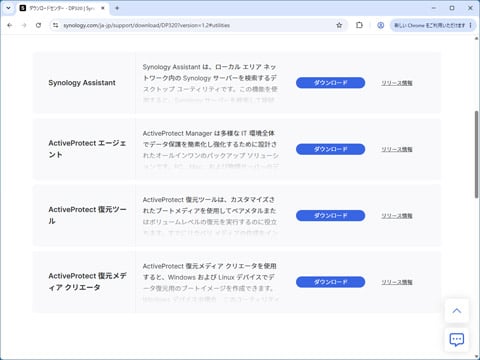Open release notes for ActiveProtect エージェント
480x360 pixels.
point(397,149)
